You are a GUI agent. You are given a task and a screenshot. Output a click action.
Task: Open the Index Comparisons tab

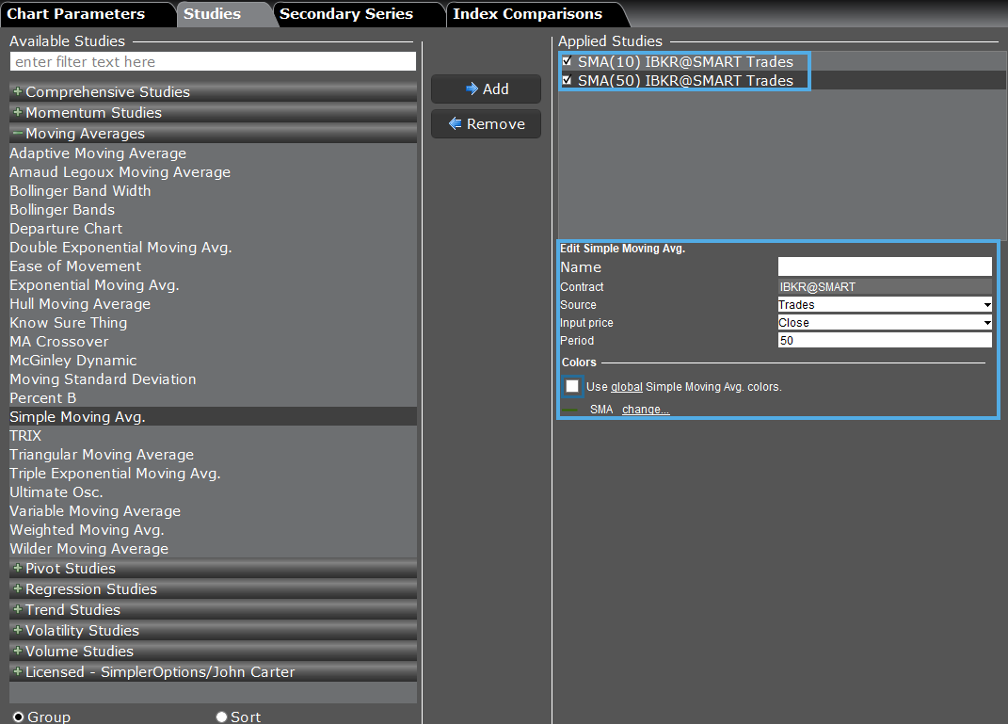pos(527,14)
